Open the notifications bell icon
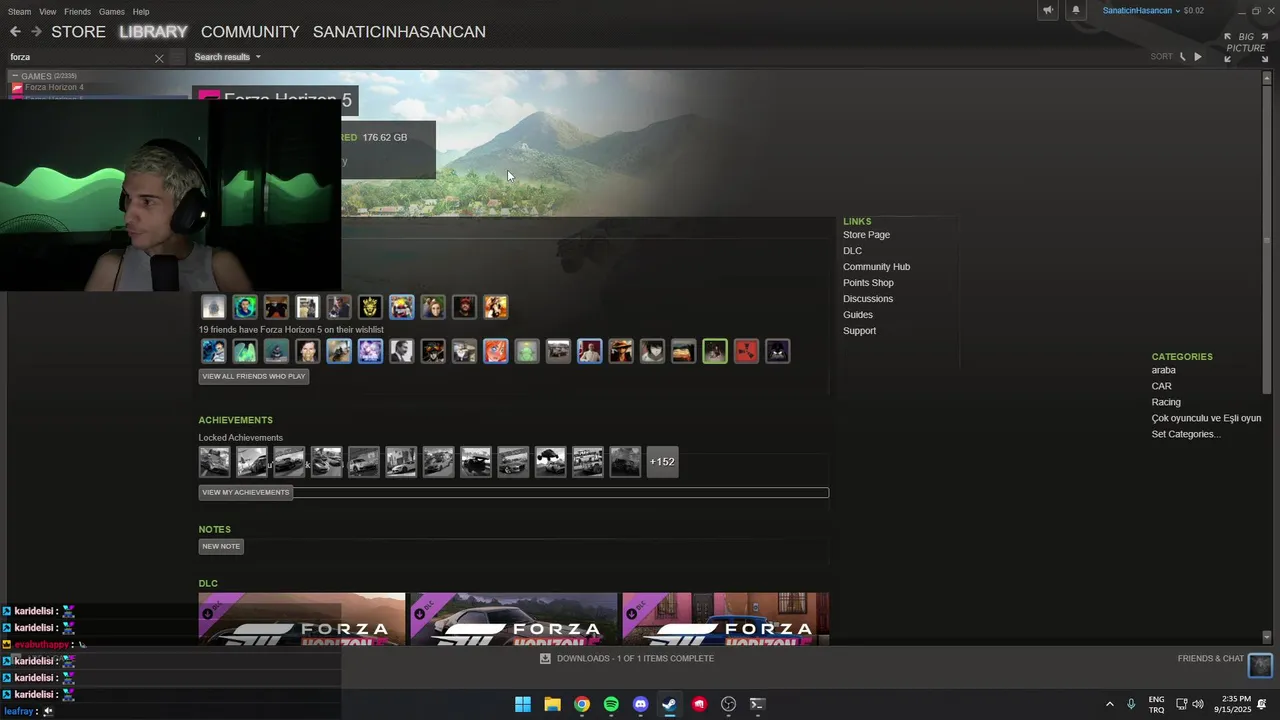The width and height of the screenshot is (1280, 720). tap(1076, 11)
